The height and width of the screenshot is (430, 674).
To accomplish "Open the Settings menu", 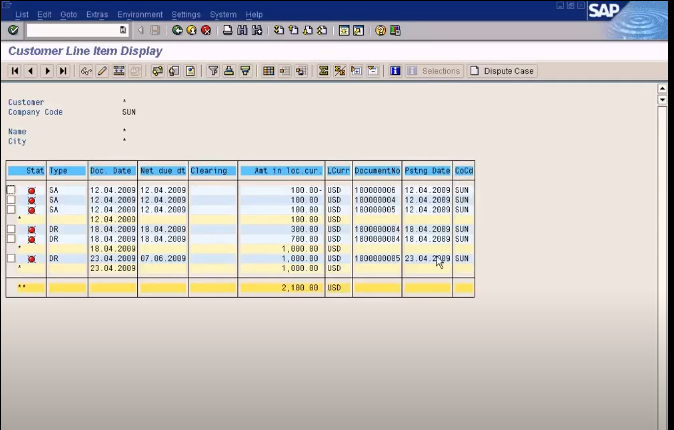I will [x=186, y=15].
